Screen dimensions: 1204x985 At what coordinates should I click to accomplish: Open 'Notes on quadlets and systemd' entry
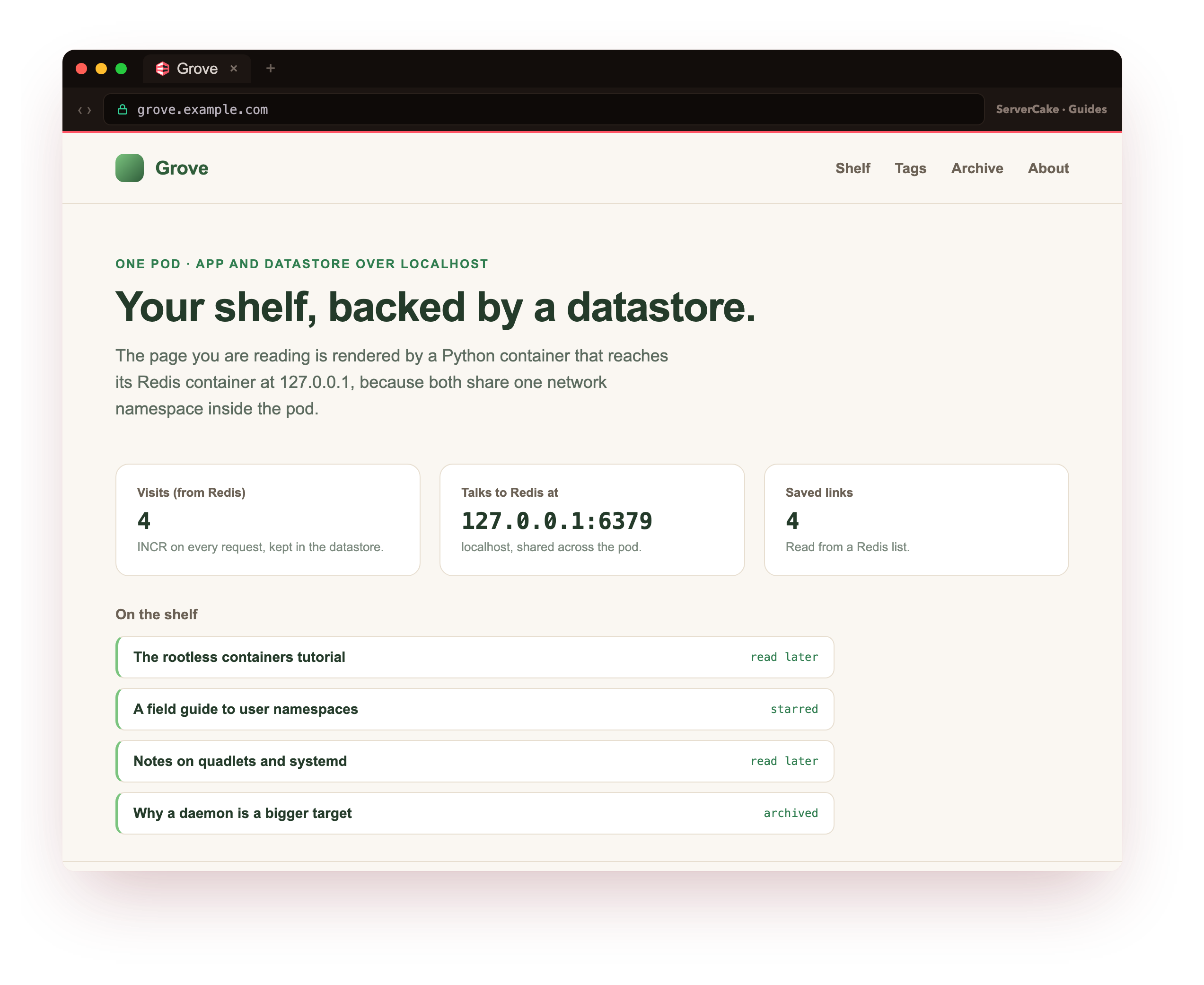(475, 761)
